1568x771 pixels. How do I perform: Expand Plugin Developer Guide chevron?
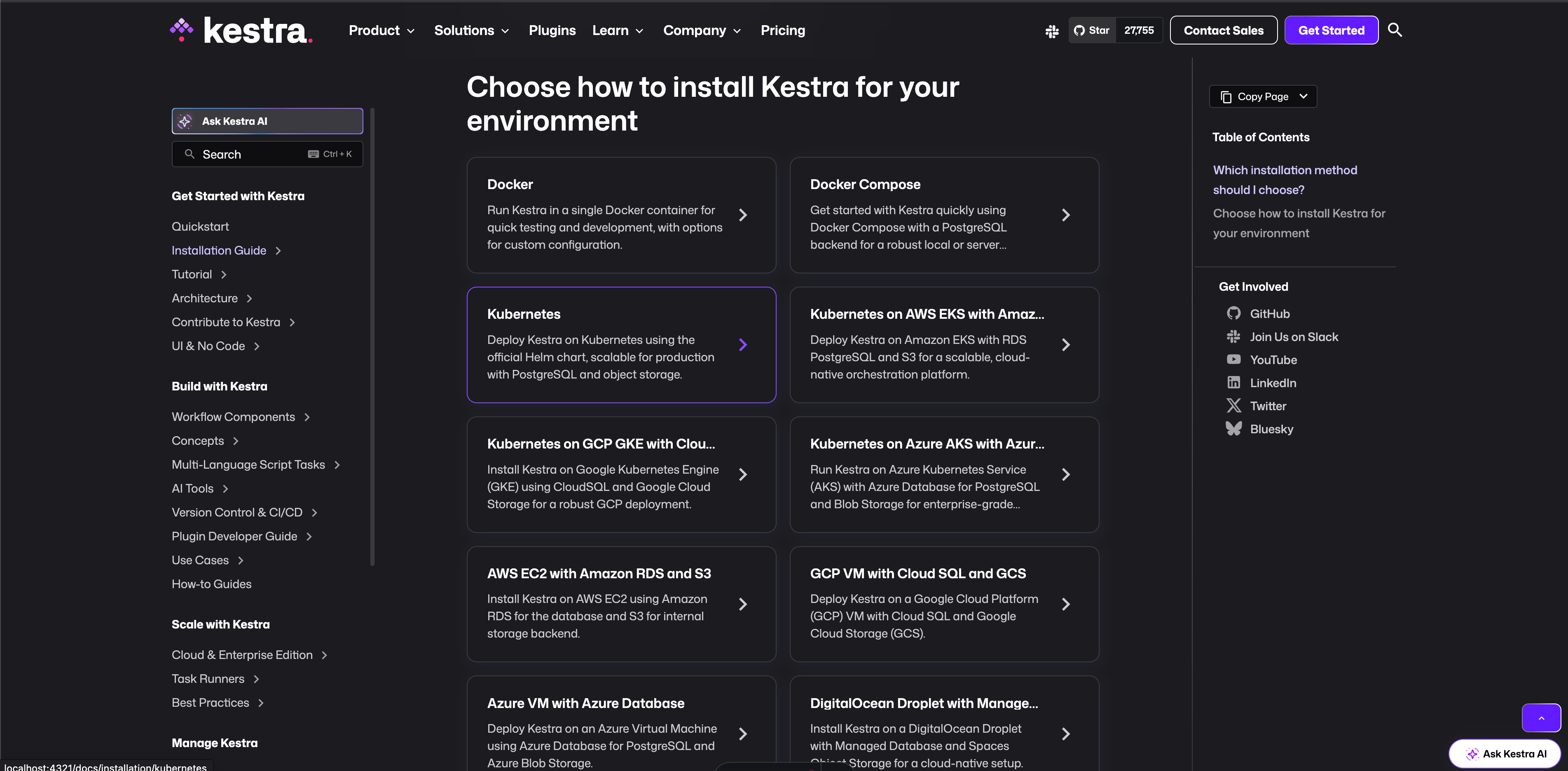(x=309, y=536)
